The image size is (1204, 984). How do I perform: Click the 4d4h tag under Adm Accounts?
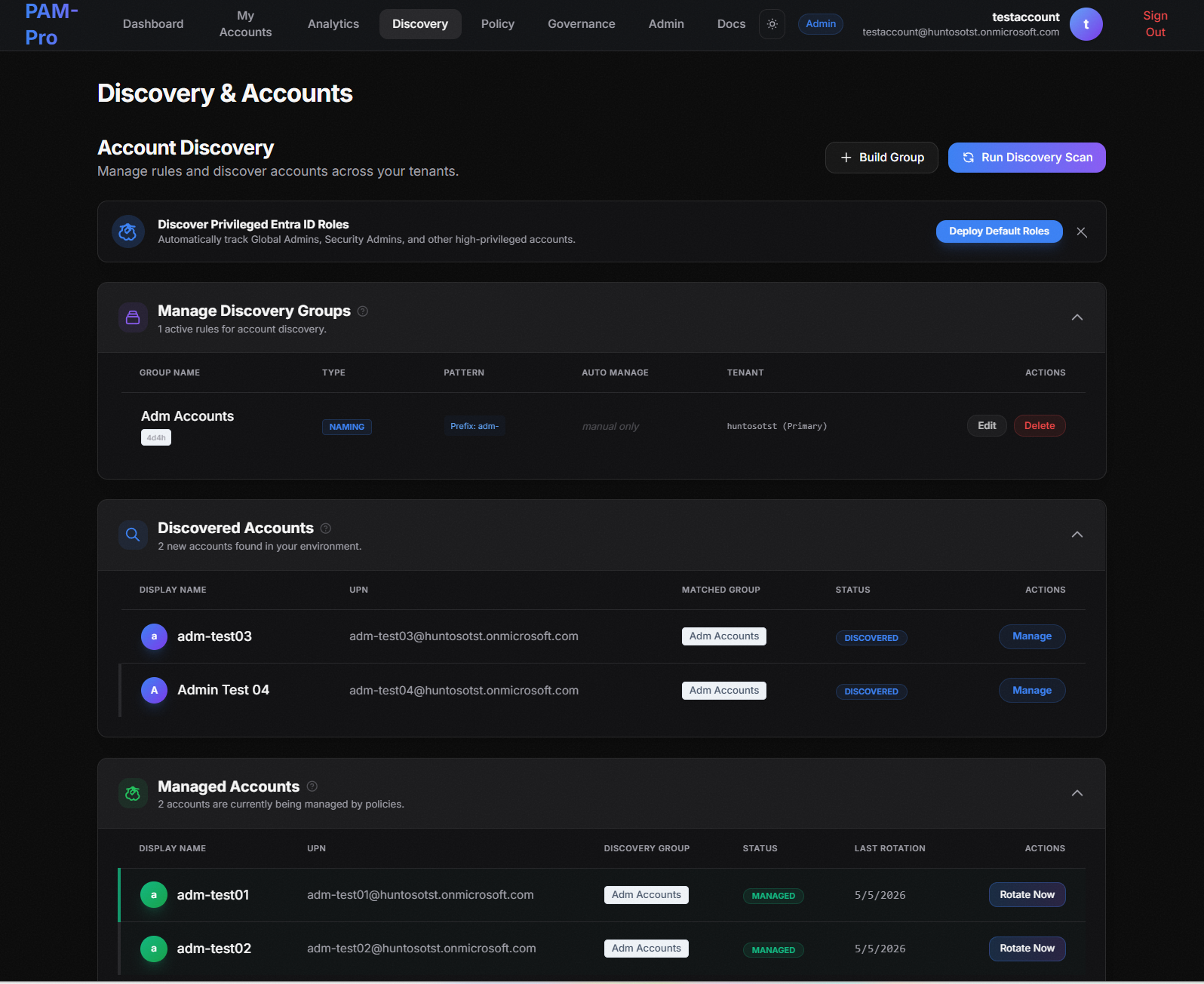pos(156,437)
